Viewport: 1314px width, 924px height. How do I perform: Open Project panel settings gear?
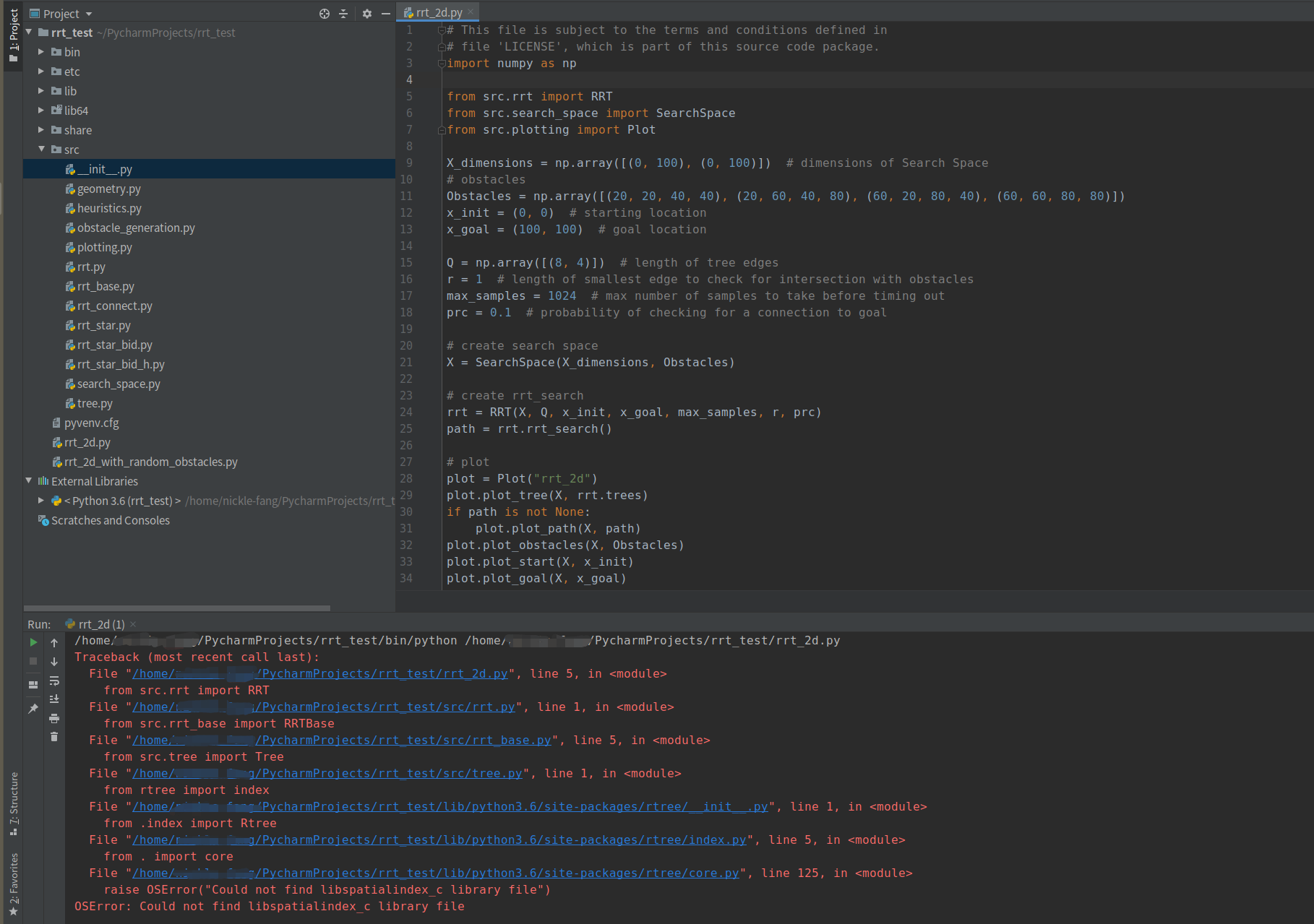[x=367, y=14]
